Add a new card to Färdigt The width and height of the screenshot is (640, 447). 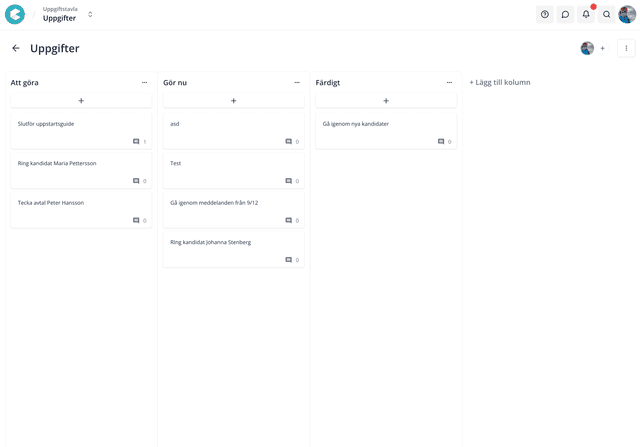(x=386, y=101)
